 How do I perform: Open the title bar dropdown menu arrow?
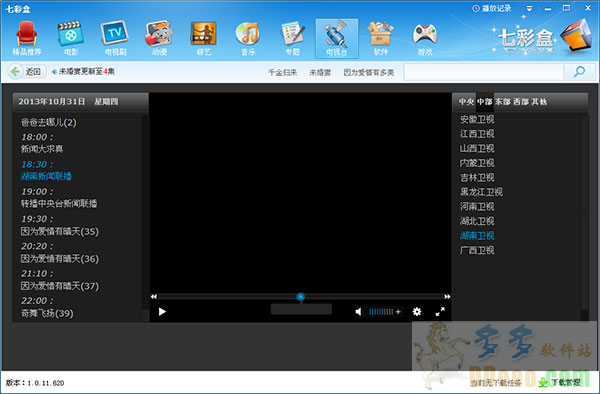pos(529,8)
